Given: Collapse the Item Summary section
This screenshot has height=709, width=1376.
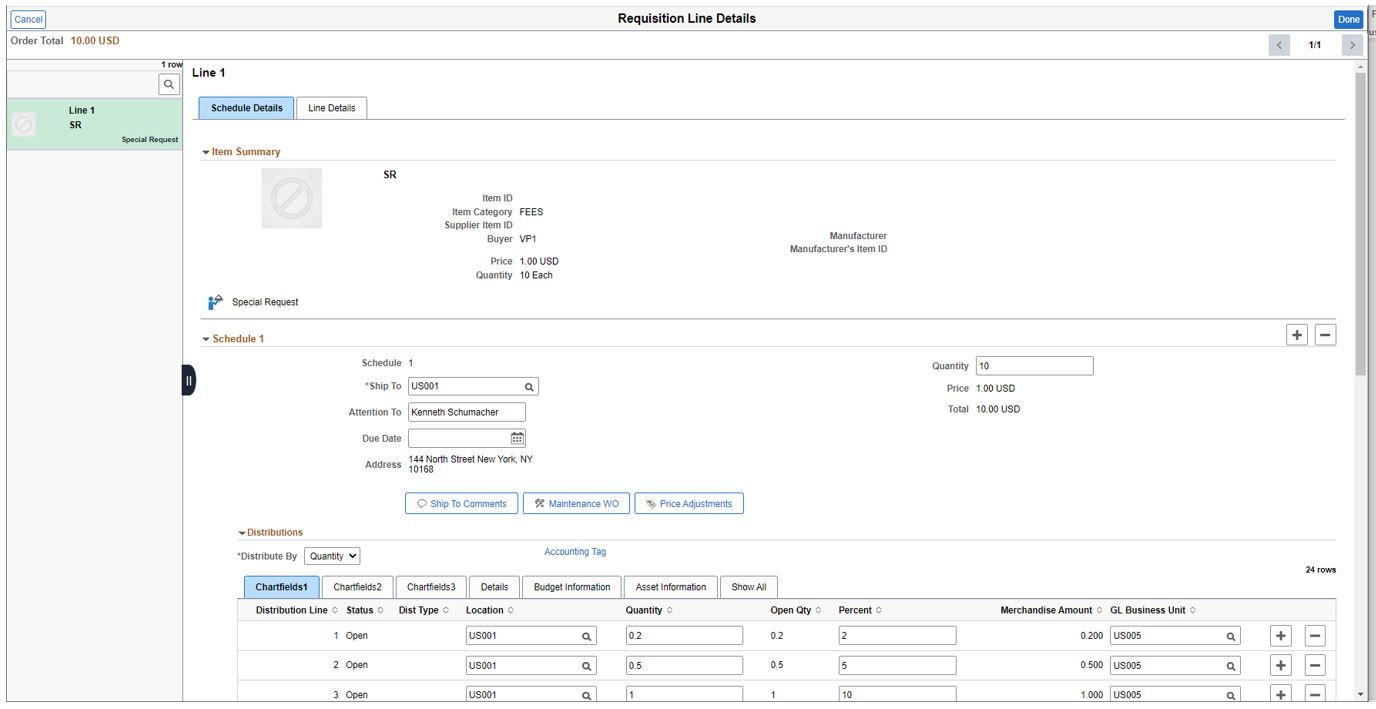Looking at the screenshot, I should 208,151.
